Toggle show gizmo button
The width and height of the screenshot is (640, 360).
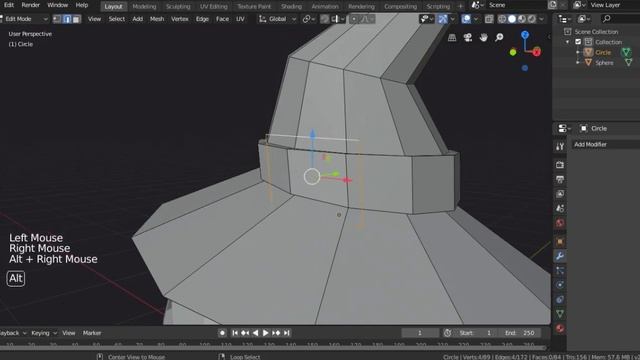(x=443, y=19)
